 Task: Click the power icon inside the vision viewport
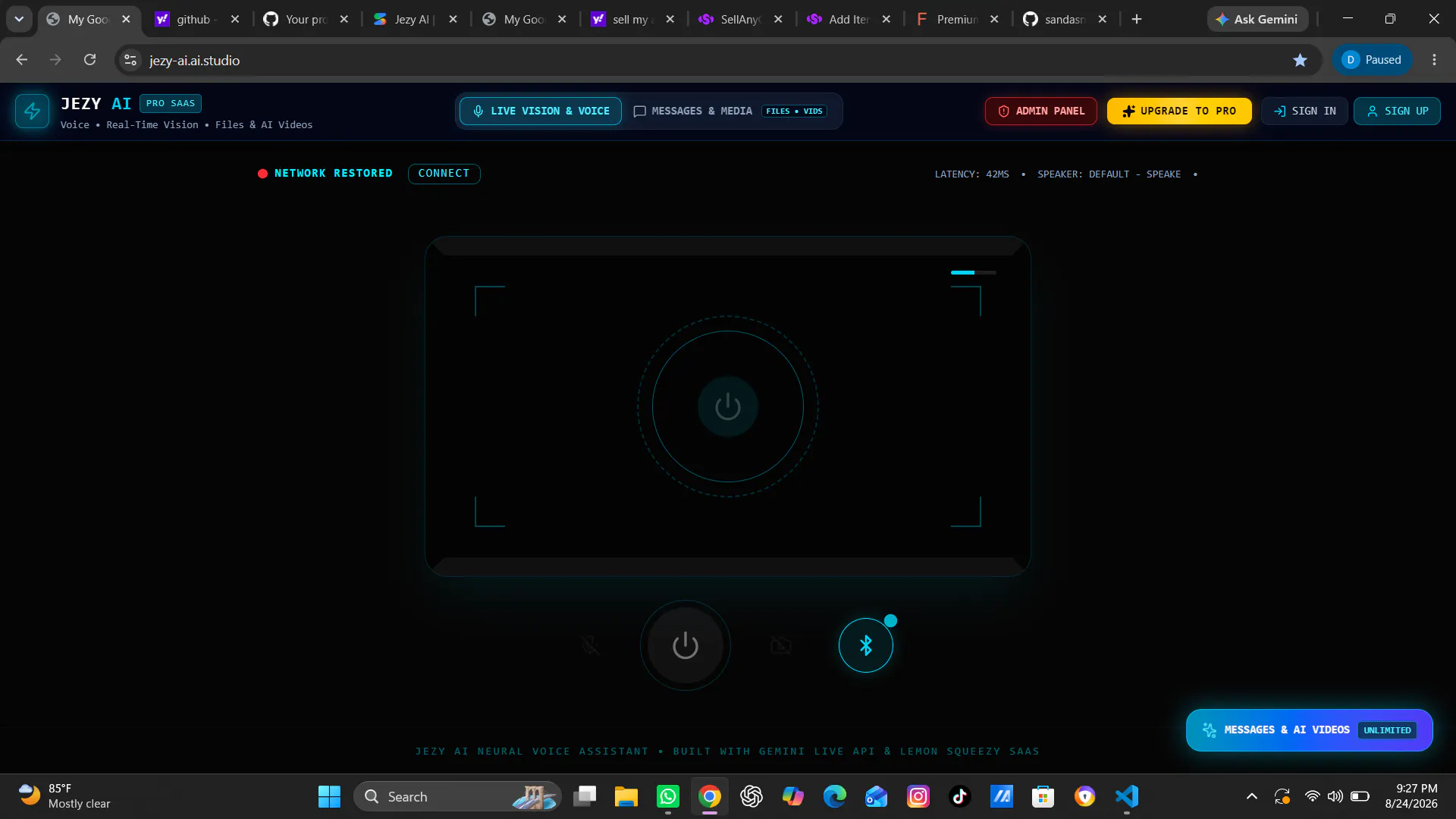(728, 406)
